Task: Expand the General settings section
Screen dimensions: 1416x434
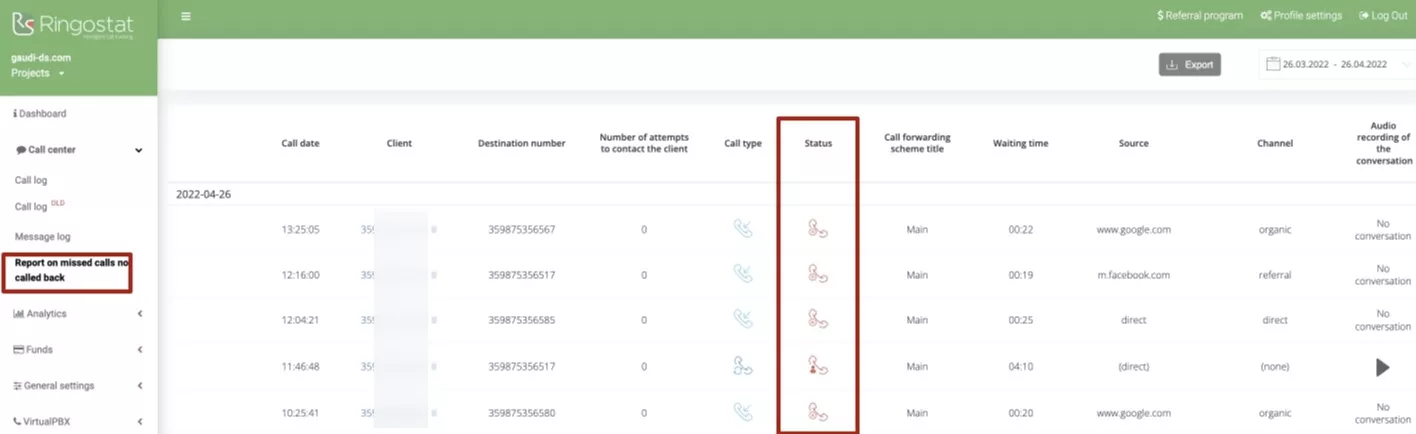Action: tap(78, 386)
